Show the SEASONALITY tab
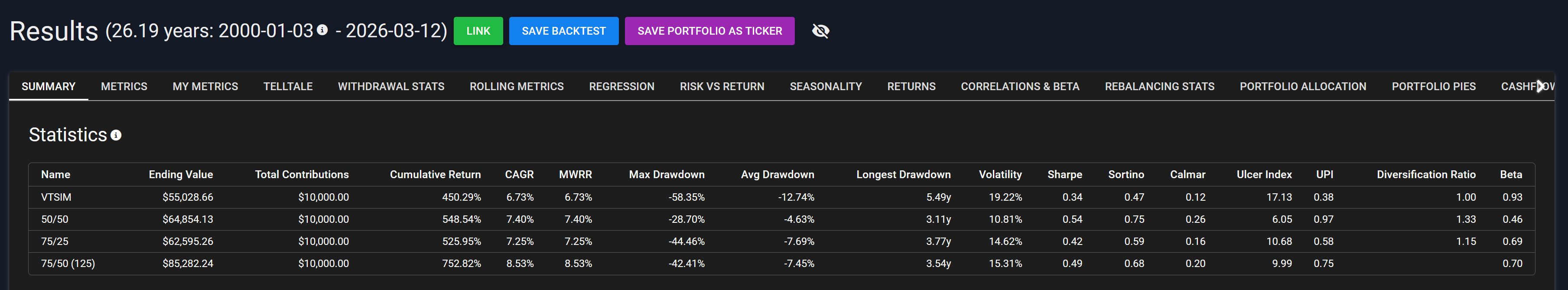1568x290 pixels. [x=826, y=87]
